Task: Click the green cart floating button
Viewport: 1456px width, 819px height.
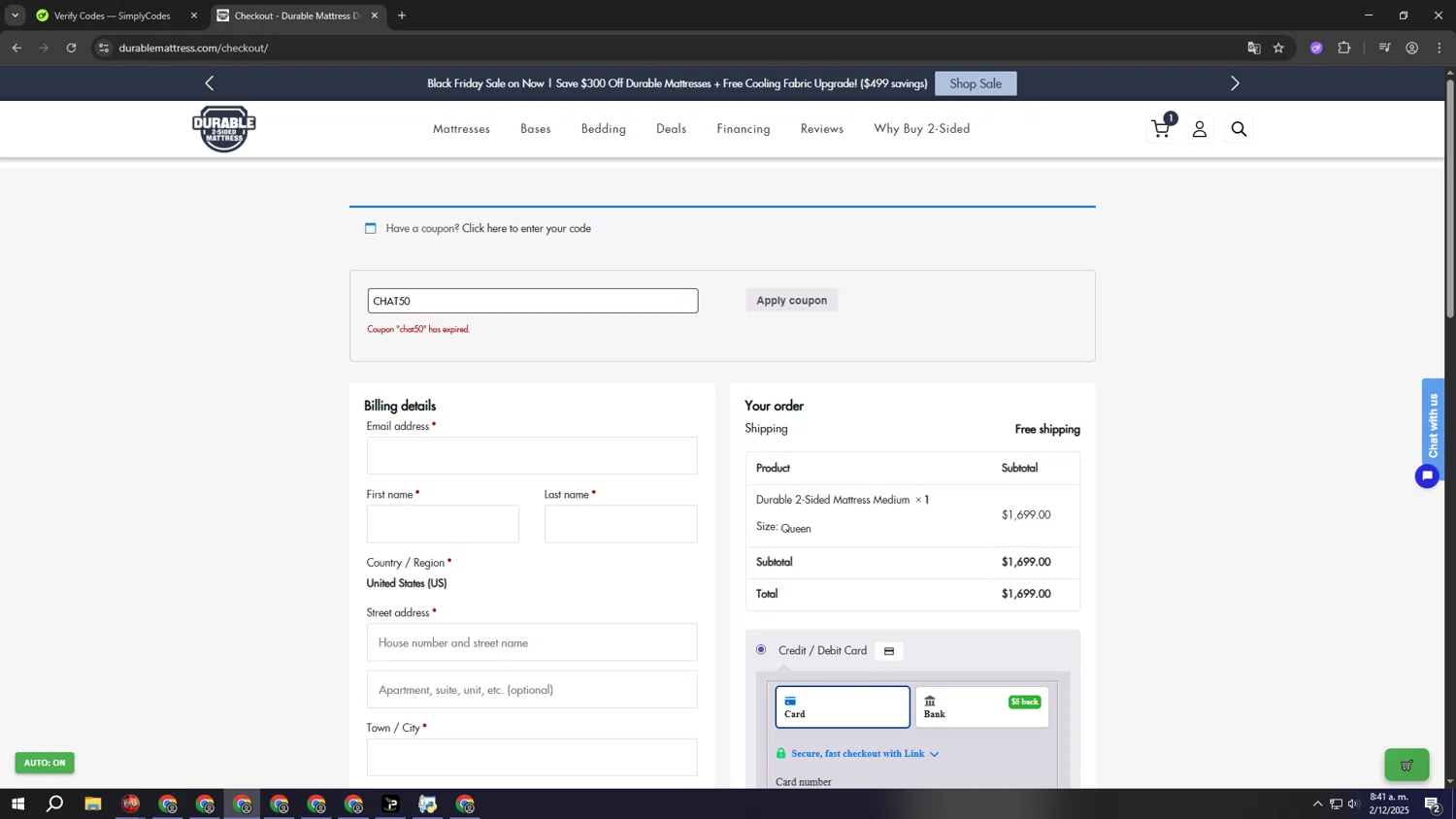Action: (x=1406, y=765)
